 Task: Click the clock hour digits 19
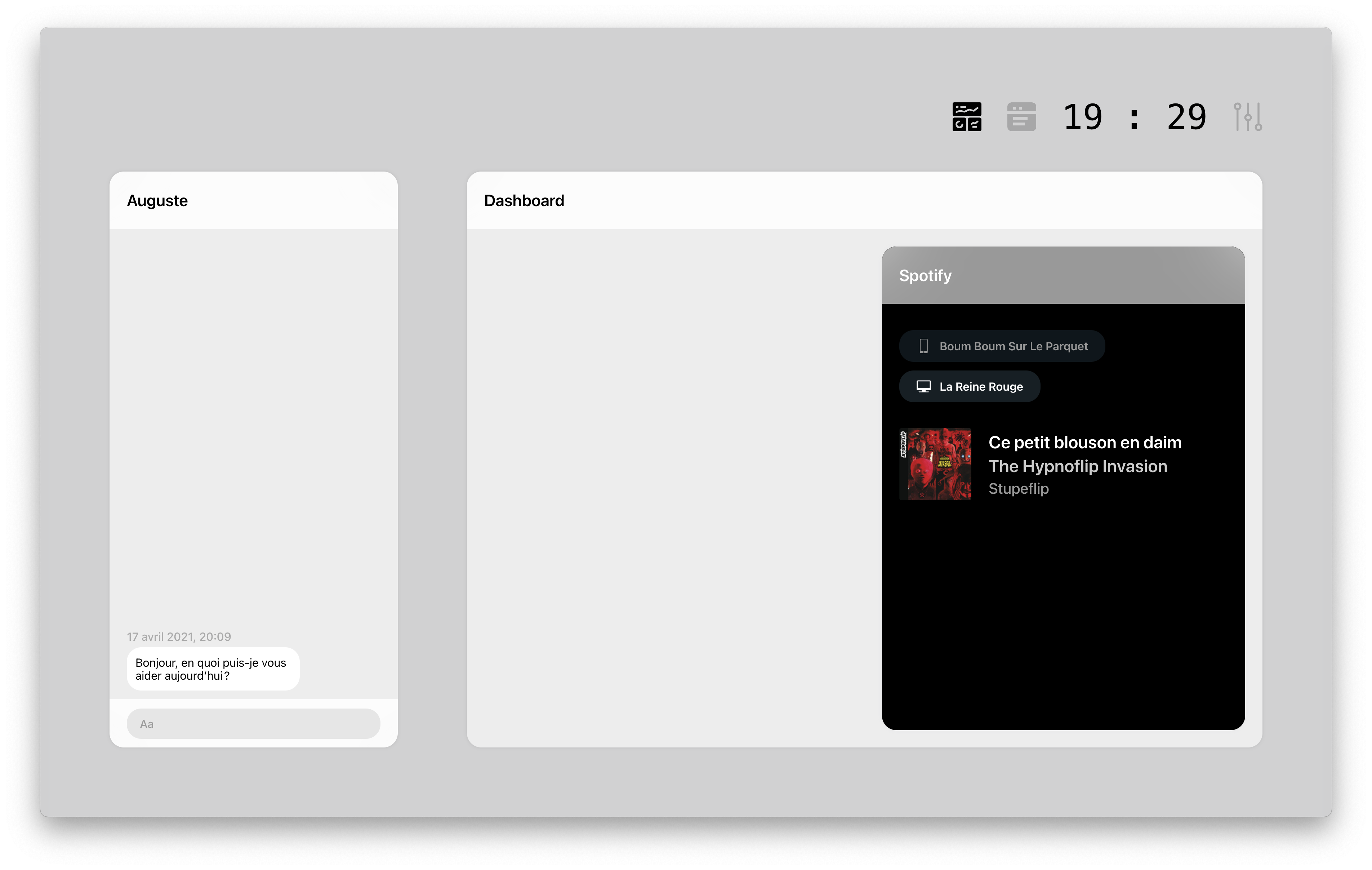1082,117
